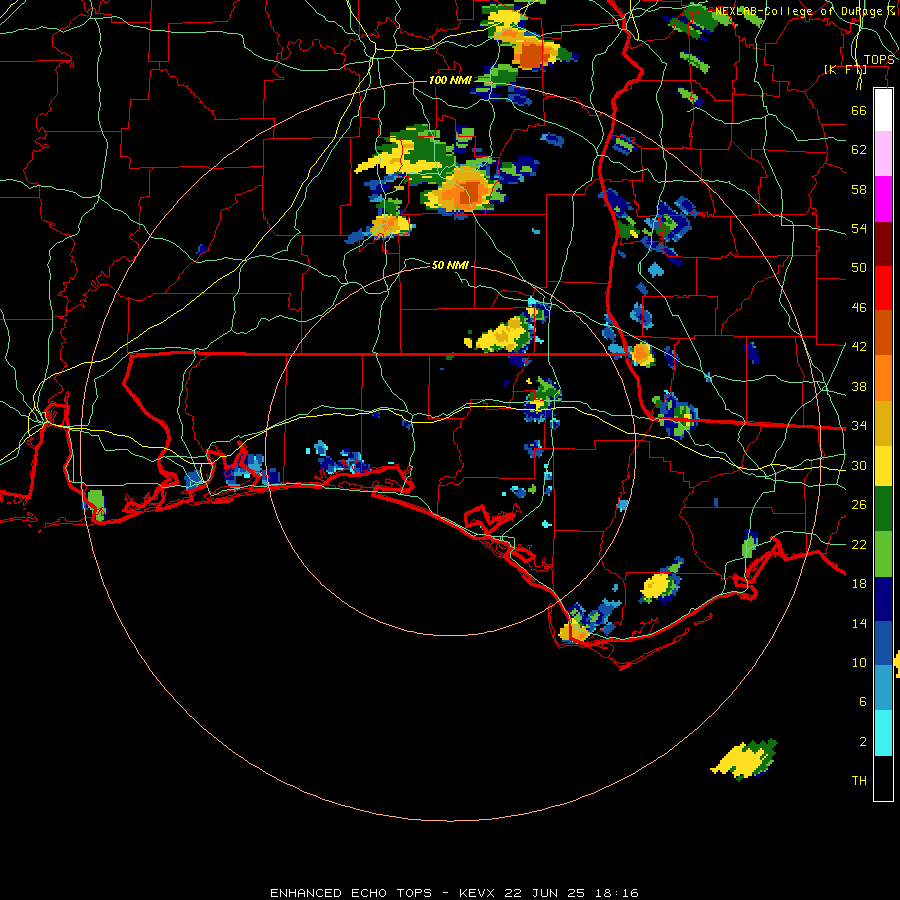Click the bright yellow legend swatch
The height and width of the screenshot is (900, 900).
[883, 465]
